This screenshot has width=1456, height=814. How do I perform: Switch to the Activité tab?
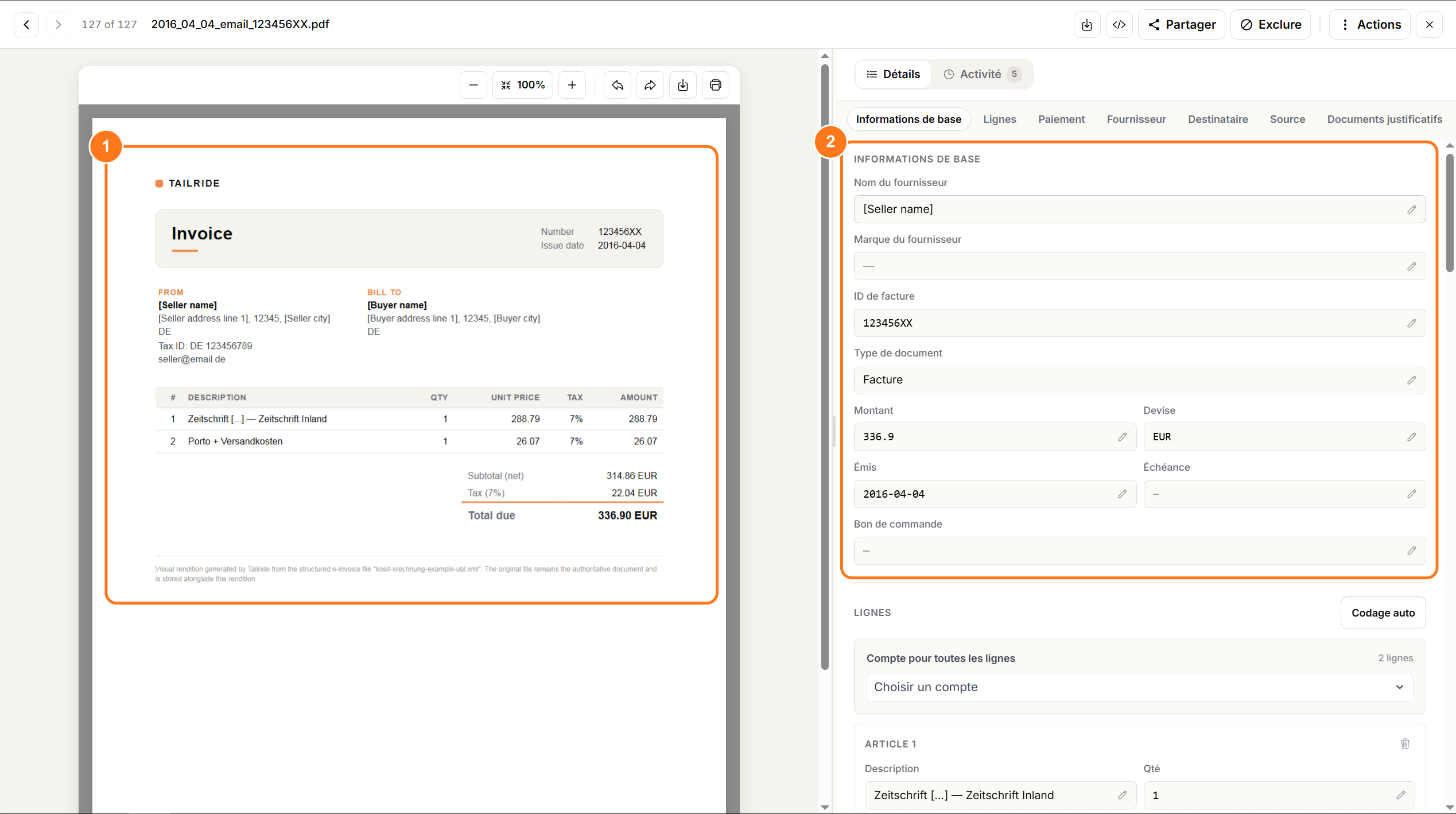[983, 74]
